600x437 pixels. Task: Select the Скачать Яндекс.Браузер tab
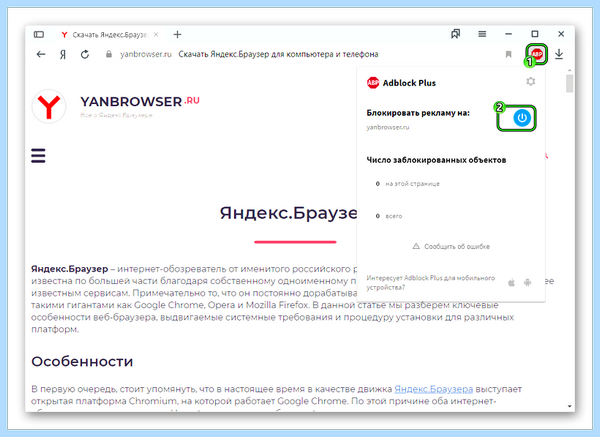[109, 35]
